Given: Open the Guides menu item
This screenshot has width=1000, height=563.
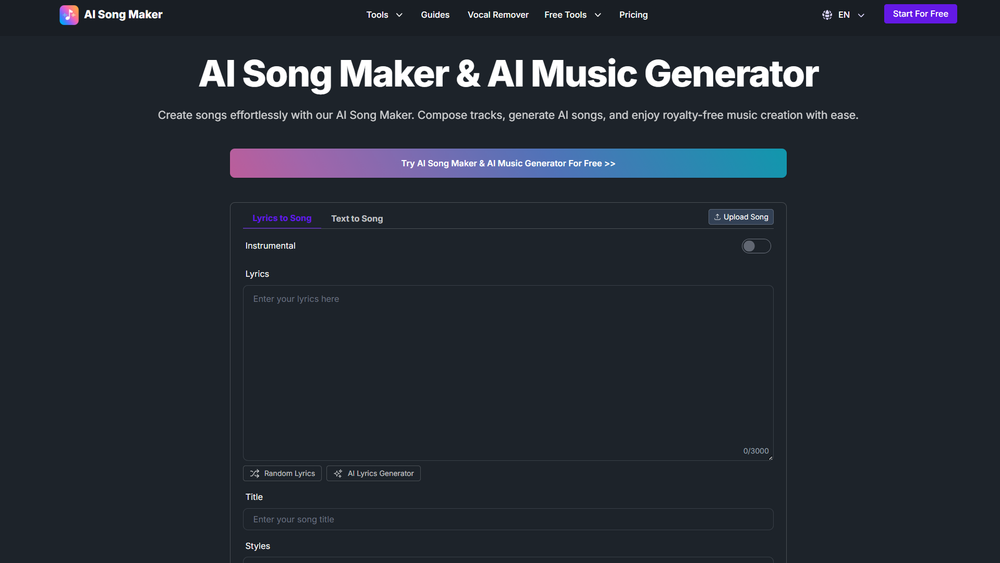Looking at the screenshot, I should [x=435, y=15].
